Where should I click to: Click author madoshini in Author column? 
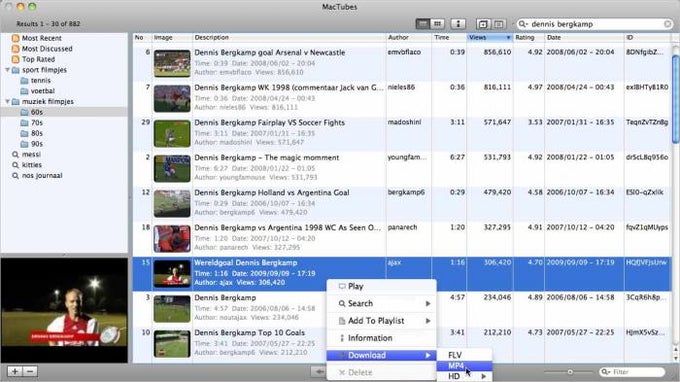404,122
